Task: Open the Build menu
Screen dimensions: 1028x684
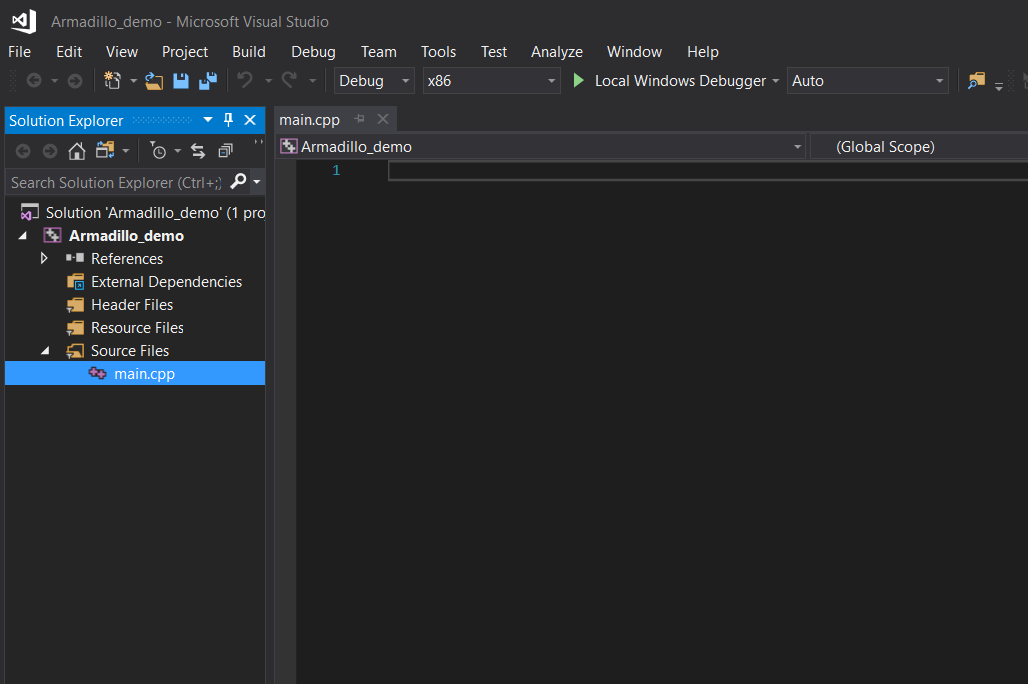Action: pyautogui.click(x=248, y=52)
